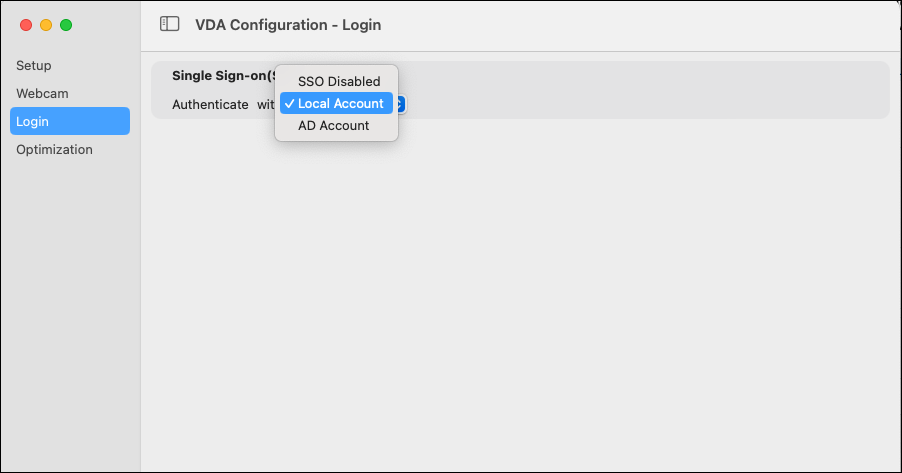
Task: Click the Single Sign-on heading
Action: tap(222, 75)
